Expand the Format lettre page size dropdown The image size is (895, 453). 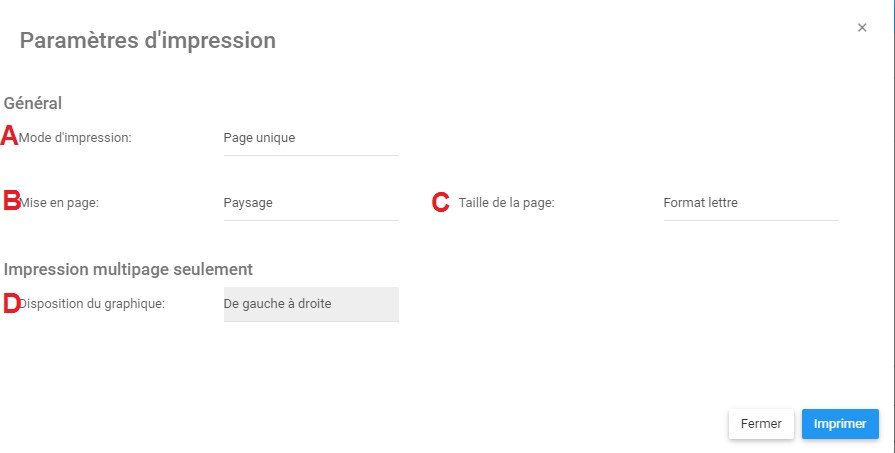(x=750, y=203)
